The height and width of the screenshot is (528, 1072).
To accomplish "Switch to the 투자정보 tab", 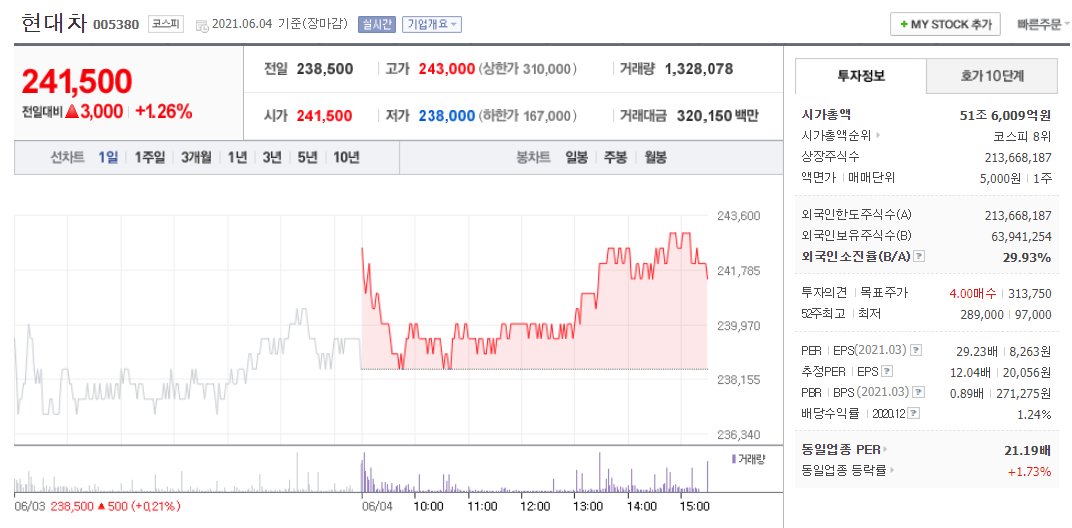I will 861,76.
